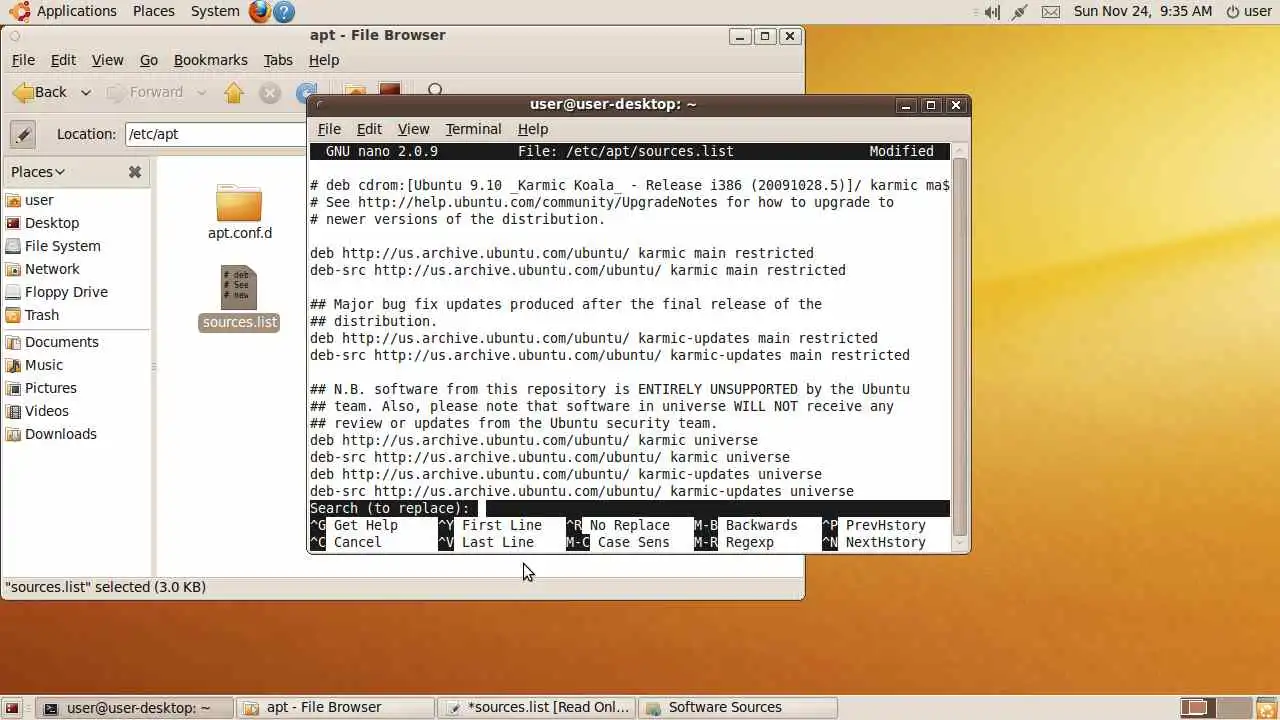Open File menu in terminal window

[x=329, y=129]
